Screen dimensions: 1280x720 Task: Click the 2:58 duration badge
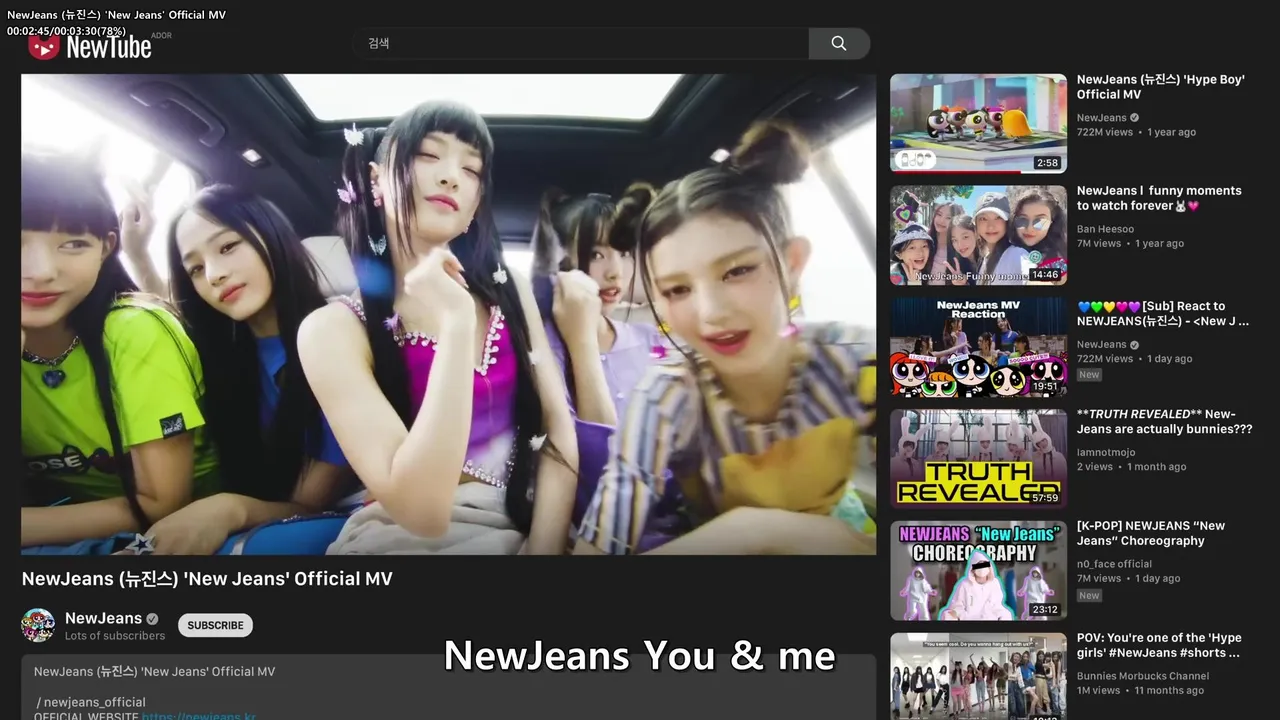tap(1047, 162)
